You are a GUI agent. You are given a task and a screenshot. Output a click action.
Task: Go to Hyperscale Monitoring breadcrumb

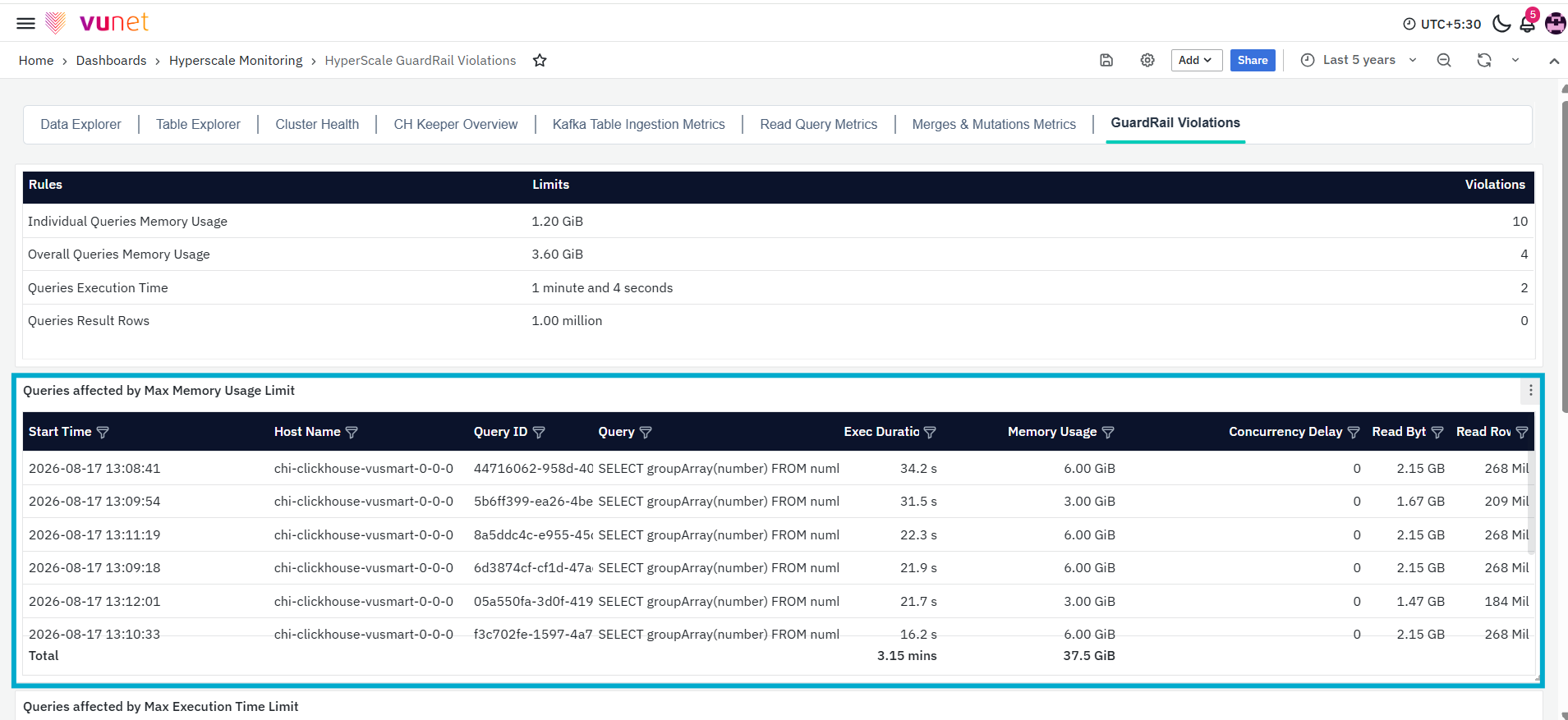coord(236,60)
